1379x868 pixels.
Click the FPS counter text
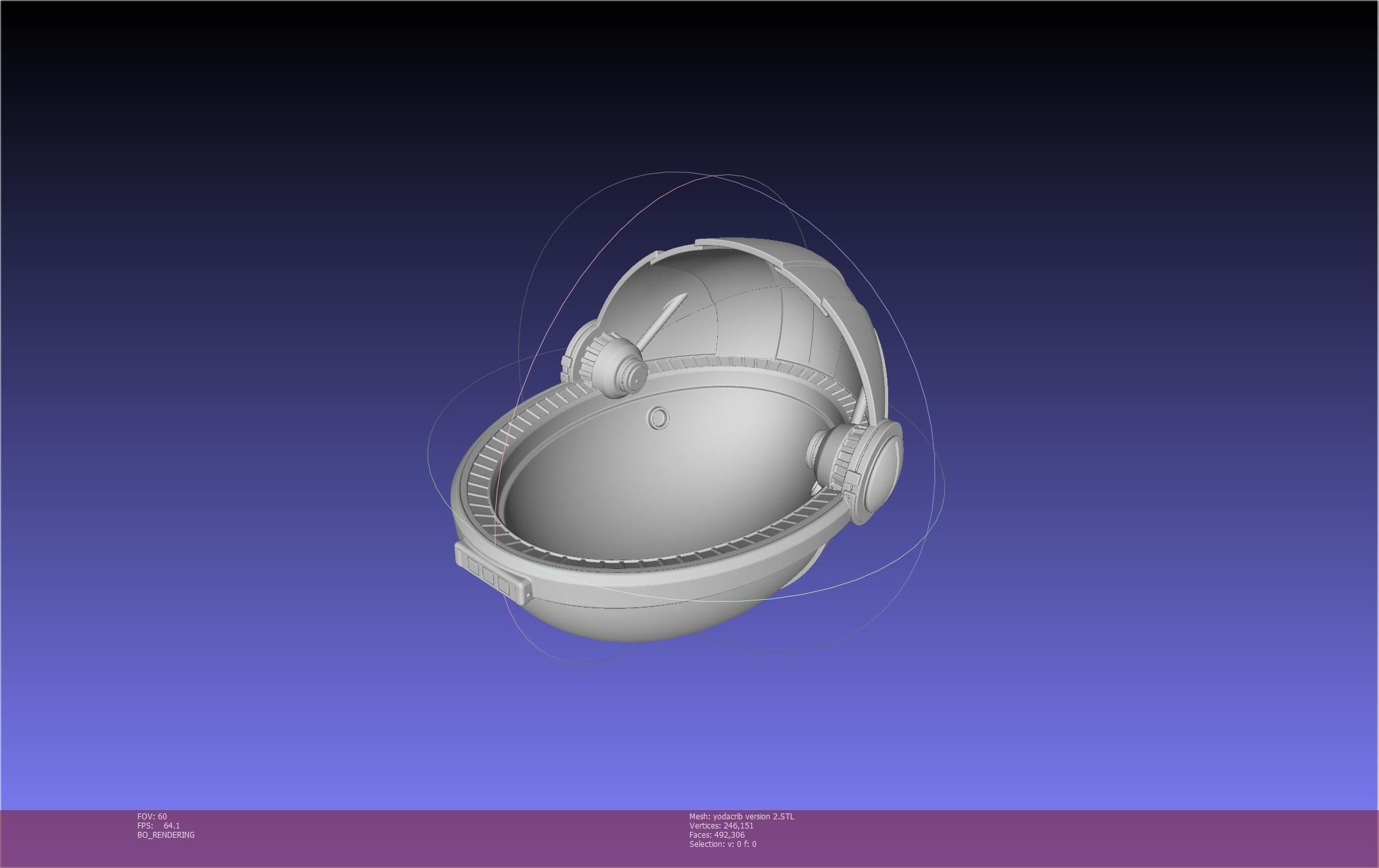(x=158, y=825)
